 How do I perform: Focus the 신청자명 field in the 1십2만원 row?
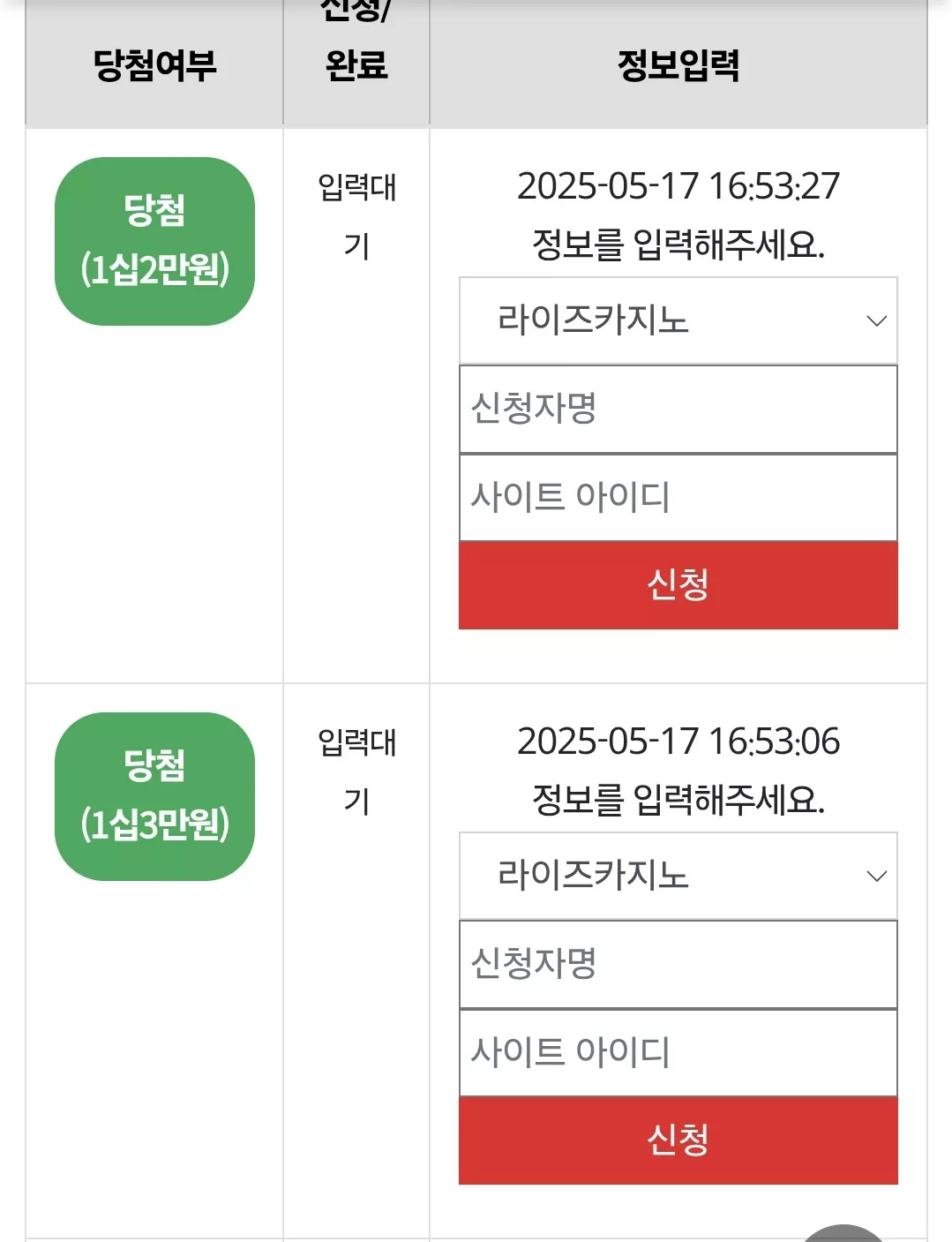678,410
